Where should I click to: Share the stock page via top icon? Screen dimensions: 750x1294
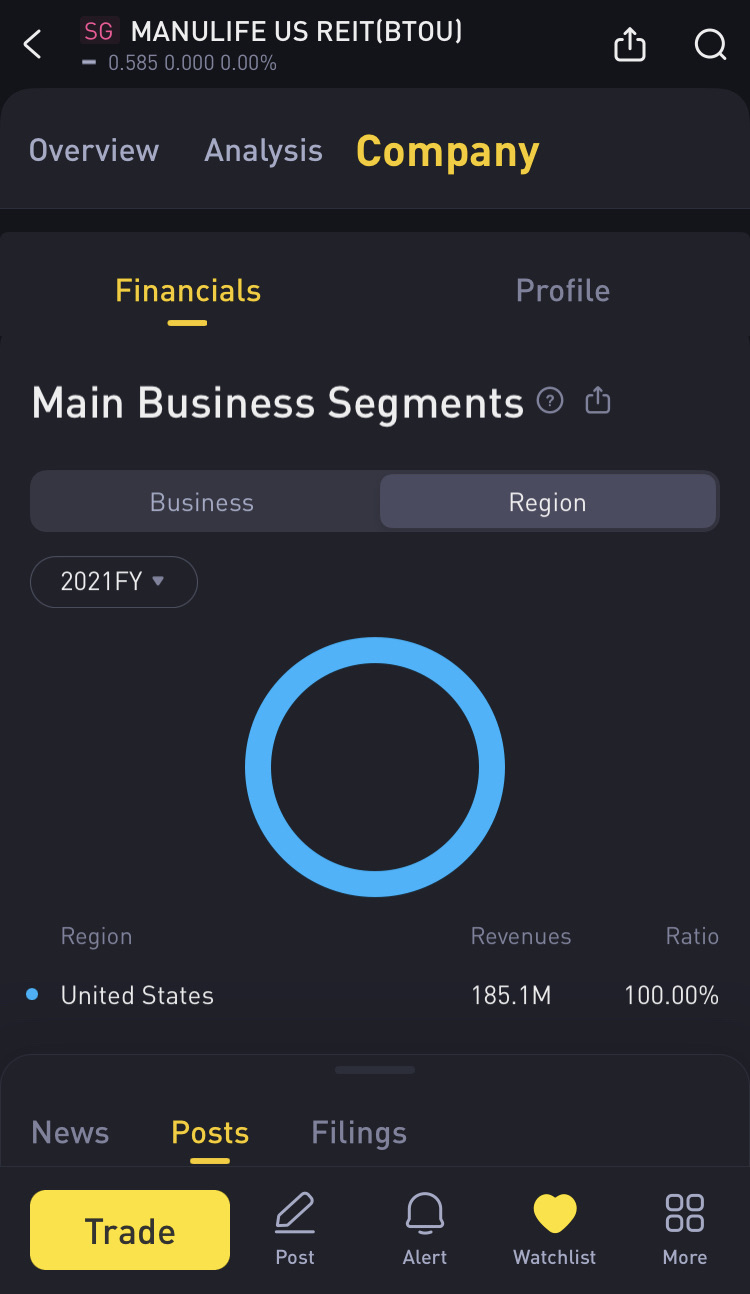pyautogui.click(x=630, y=45)
